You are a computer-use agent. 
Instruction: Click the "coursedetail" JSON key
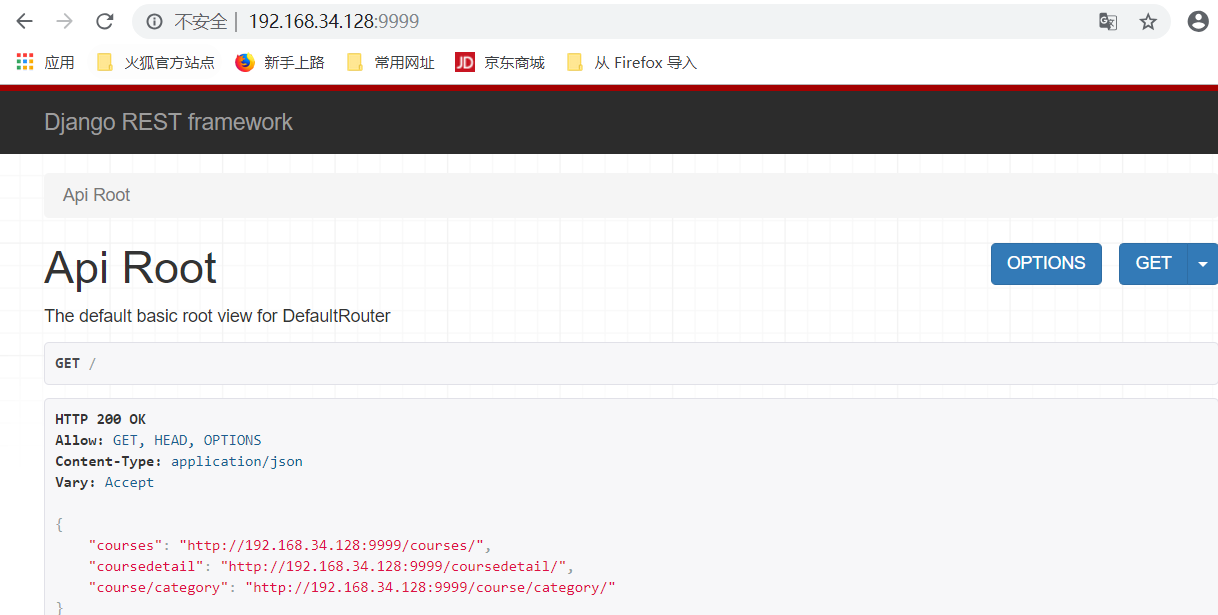pos(146,566)
